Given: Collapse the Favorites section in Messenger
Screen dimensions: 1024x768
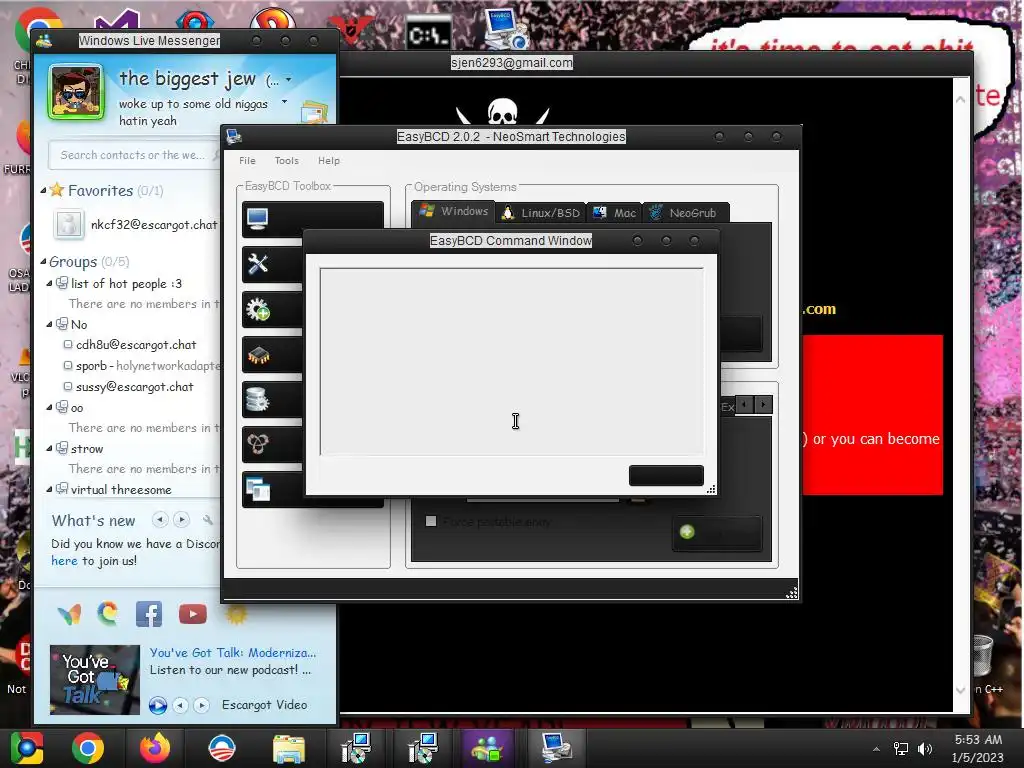Looking at the screenshot, I should 43,191.
